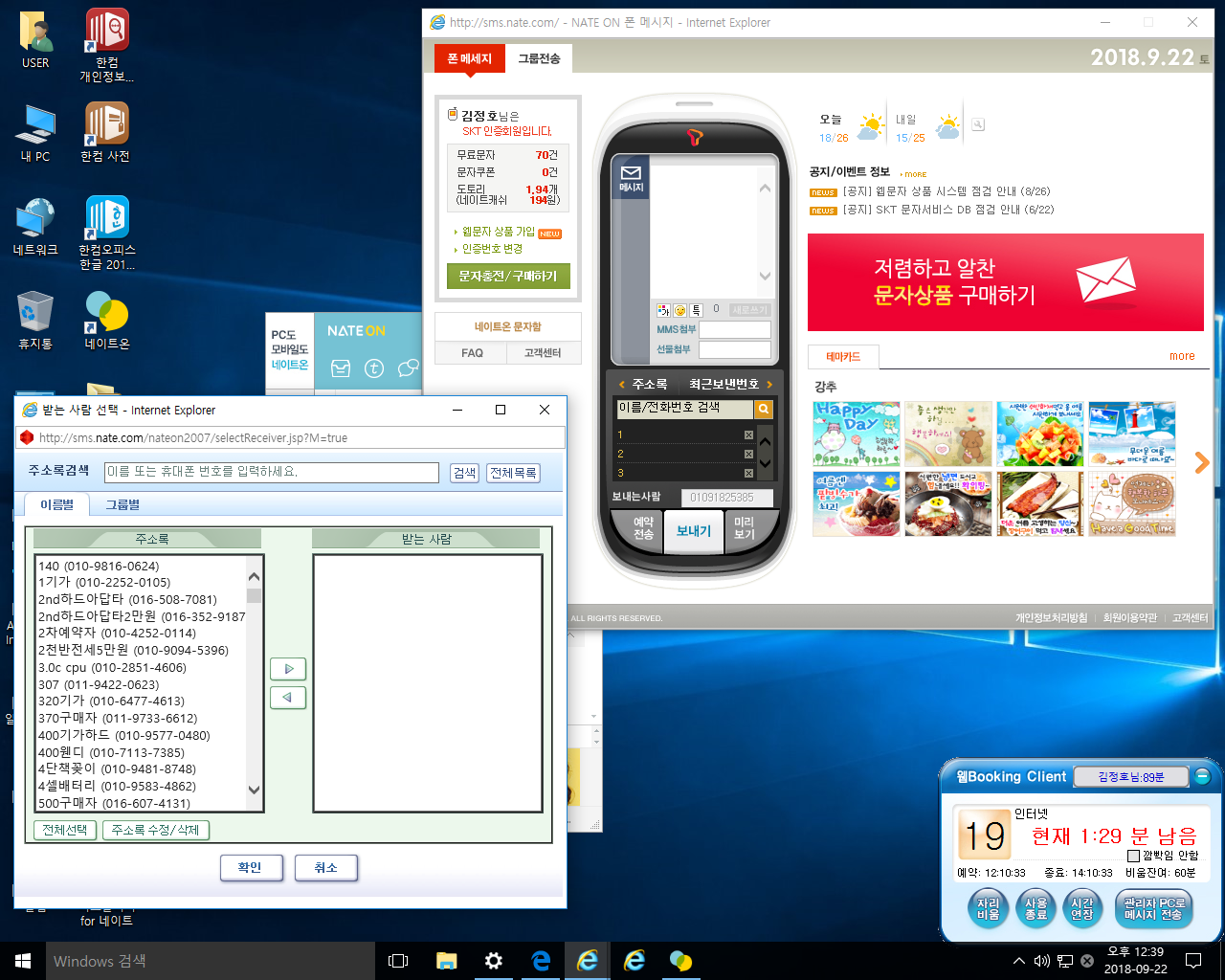
Task: Click the 이름/전화번호 검색 field on phone
Action: click(x=684, y=409)
